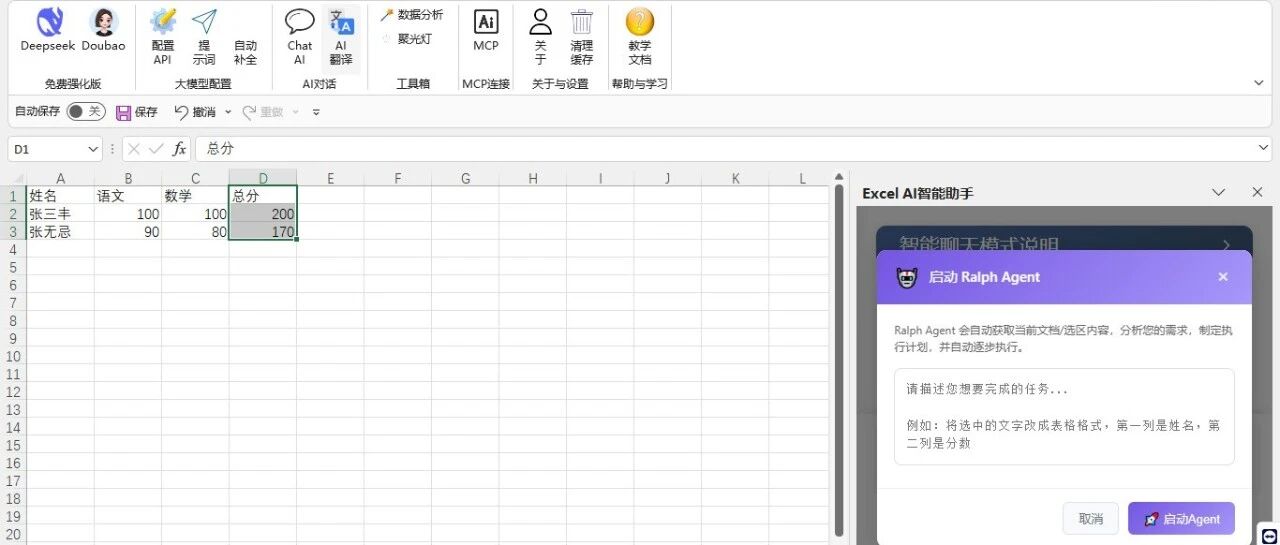Image resolution: width=1280 pixels, height=545 pixels.
Task: Click the insert function fx icon
Action: [179, 149]
